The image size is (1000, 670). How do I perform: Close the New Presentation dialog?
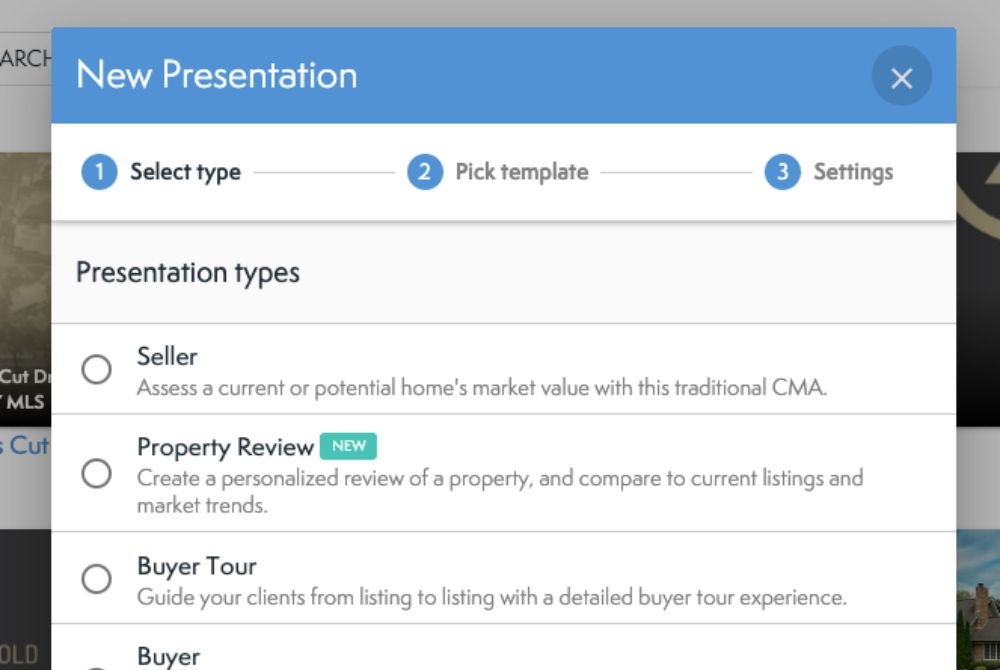point(901,77)
